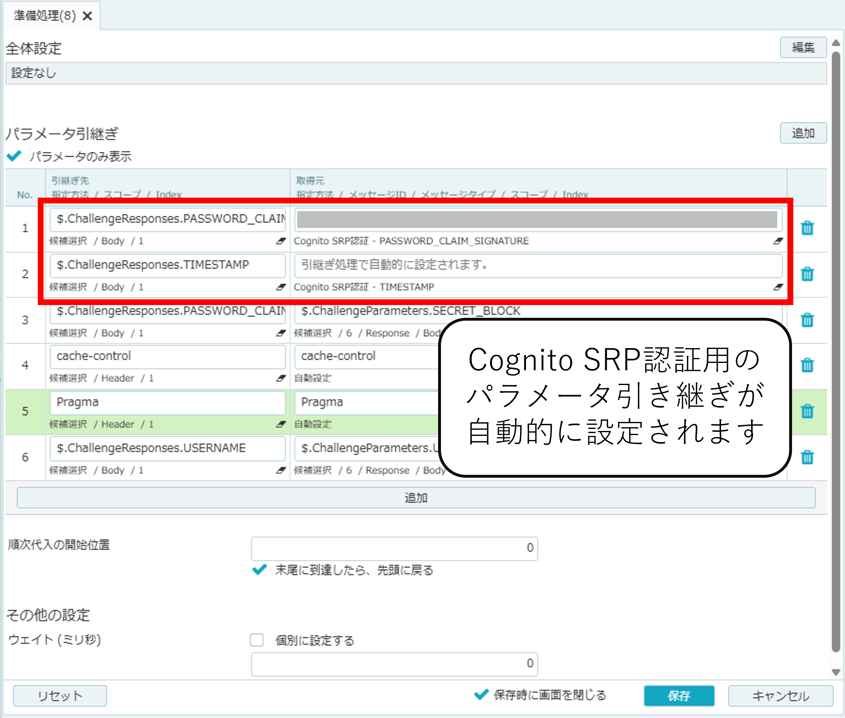Delete USERNAME row 6 with trash icon
The height and width of the screenshot is (718, 845).
(807, 458)
